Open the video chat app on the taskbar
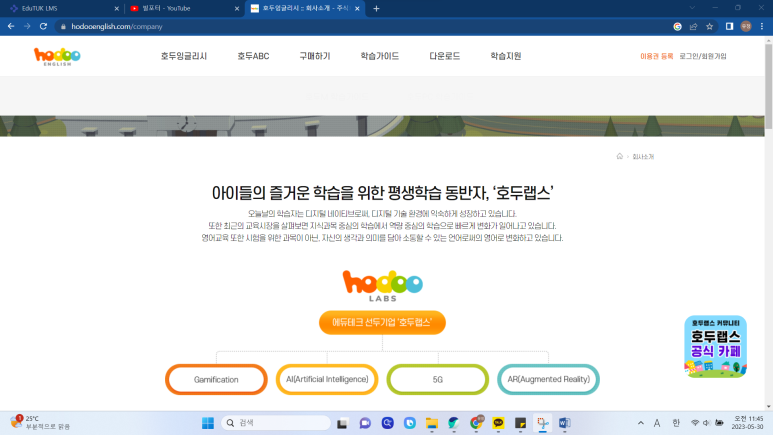This screenshot has height=435, width=773. [365, 423]
